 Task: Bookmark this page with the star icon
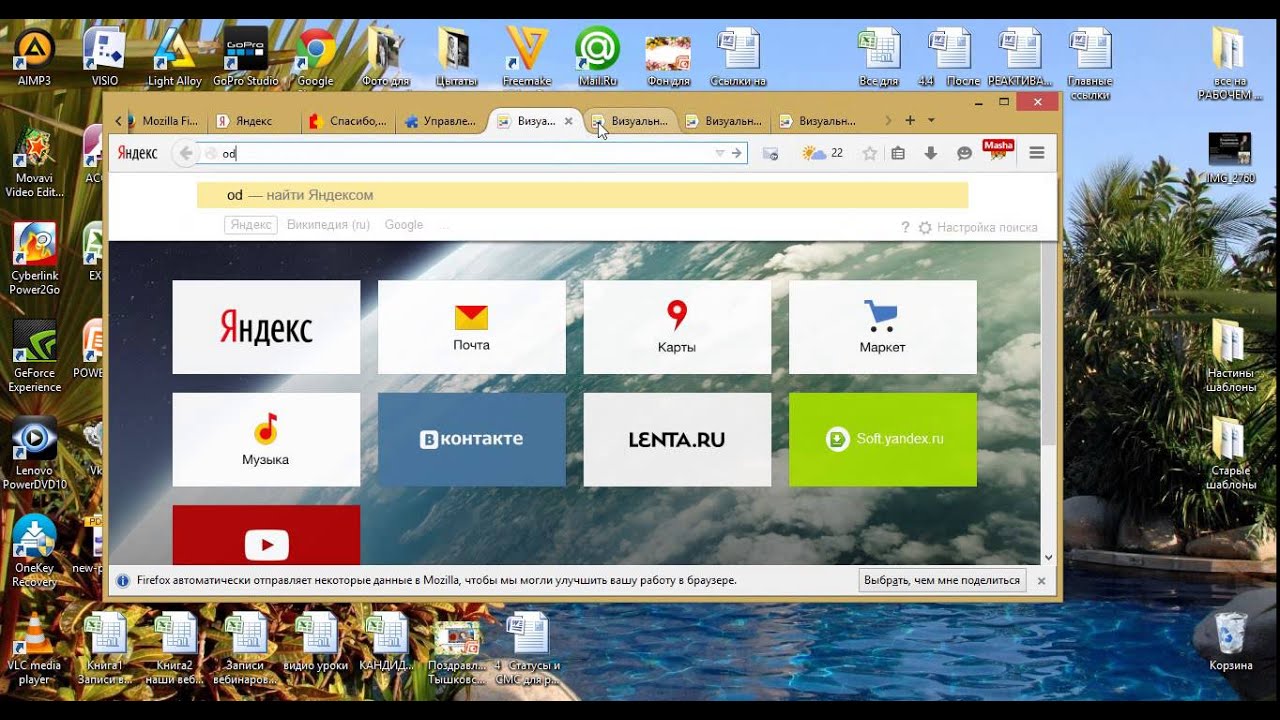click(x=869, y=153)
